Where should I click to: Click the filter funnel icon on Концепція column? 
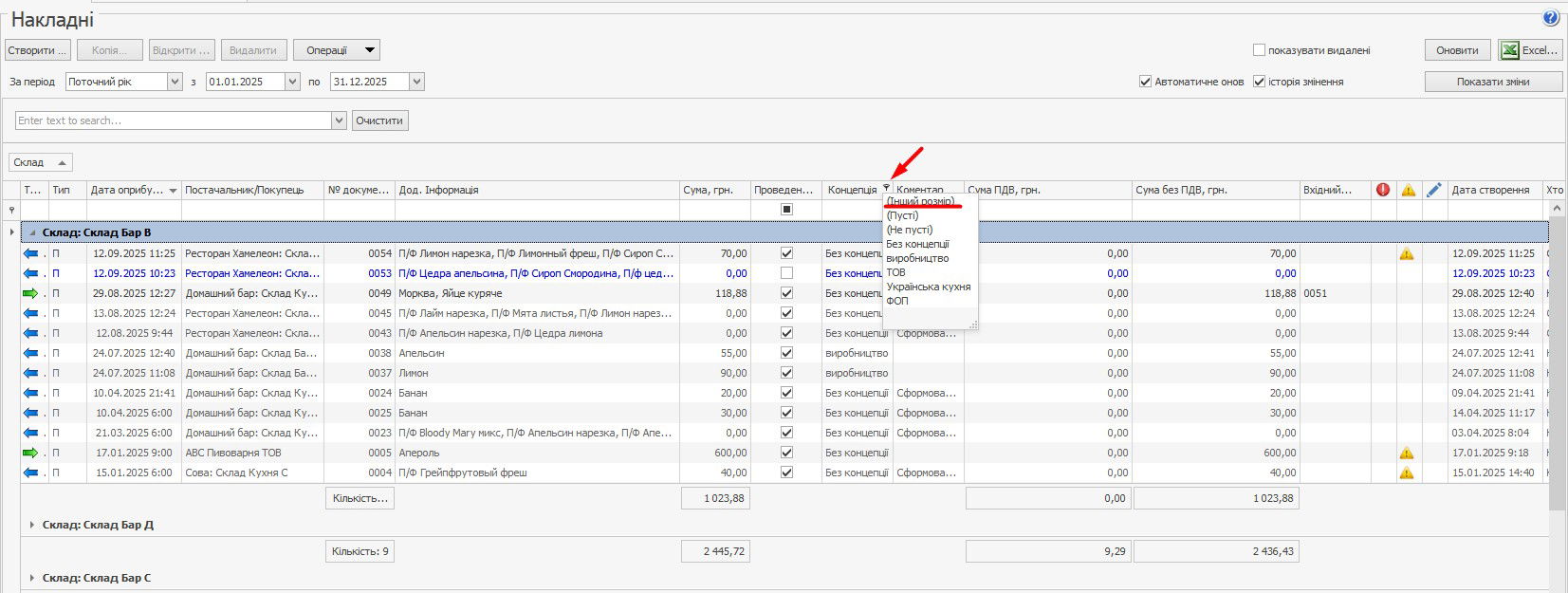click(886, 189)
